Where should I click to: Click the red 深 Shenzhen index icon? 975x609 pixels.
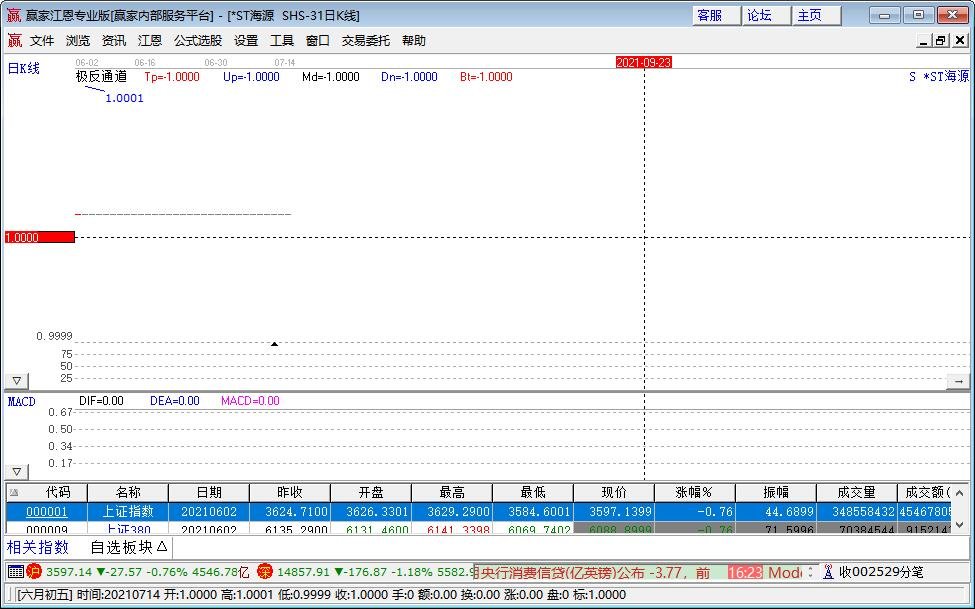click(x=265, y=571)
